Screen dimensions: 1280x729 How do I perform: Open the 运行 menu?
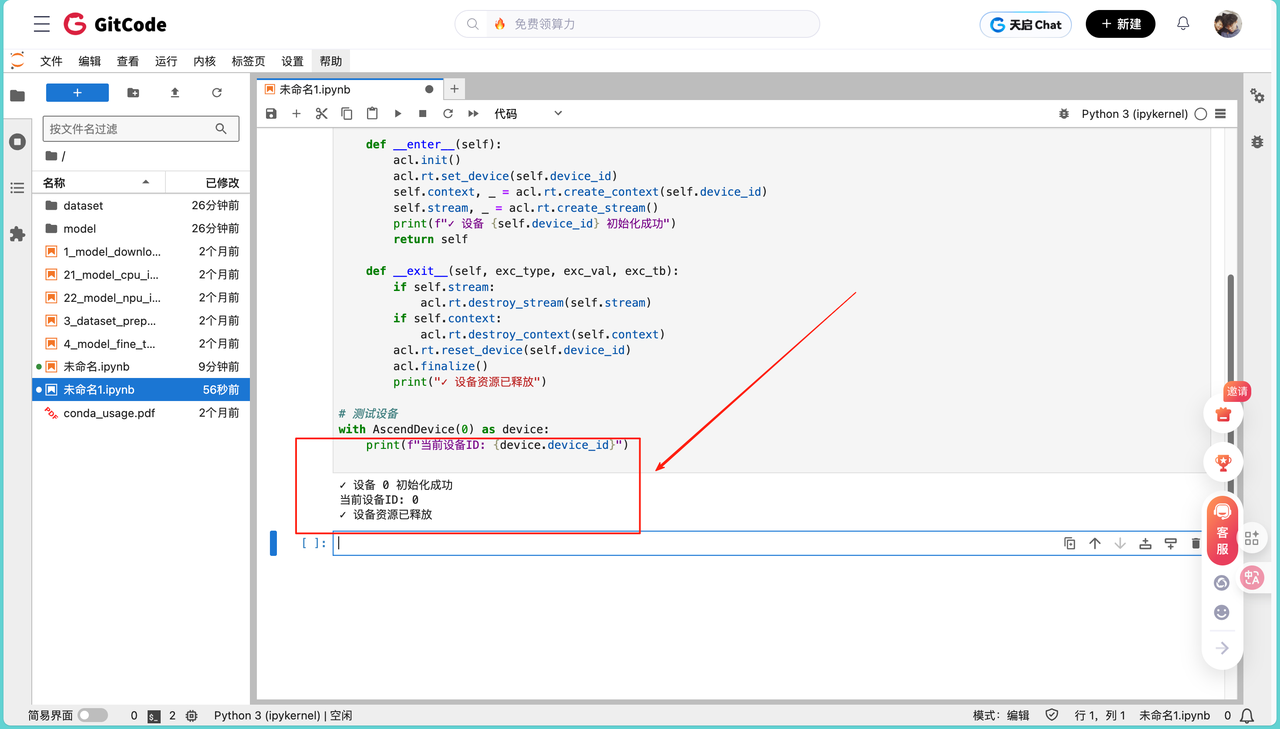pyautogui.click(x=166, y=61)
